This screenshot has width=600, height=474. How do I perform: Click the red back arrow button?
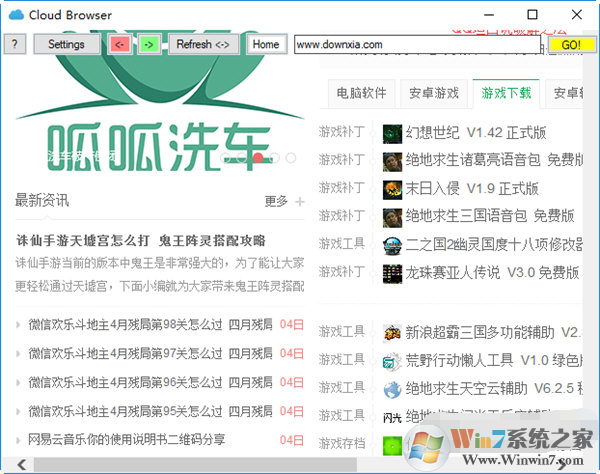click(120, 44)
